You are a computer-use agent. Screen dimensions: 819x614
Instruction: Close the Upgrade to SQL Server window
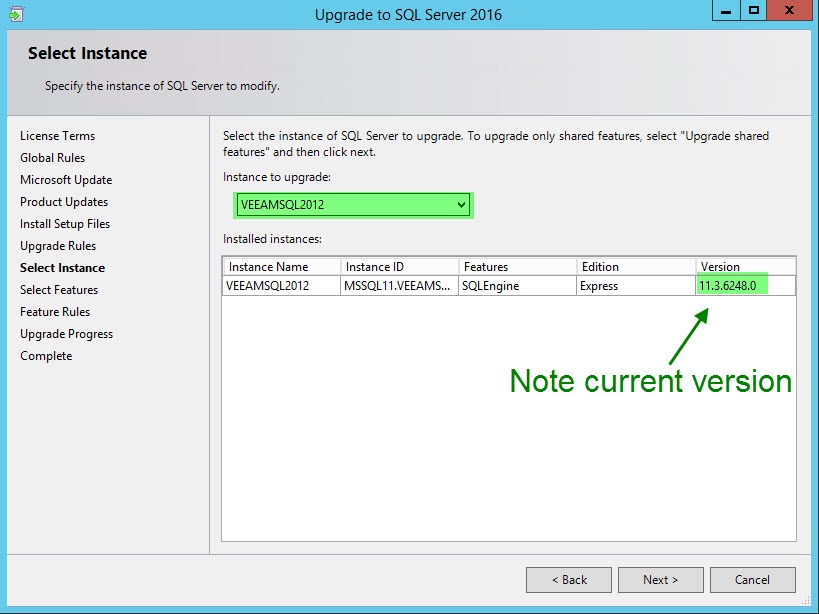pos(789,10)
